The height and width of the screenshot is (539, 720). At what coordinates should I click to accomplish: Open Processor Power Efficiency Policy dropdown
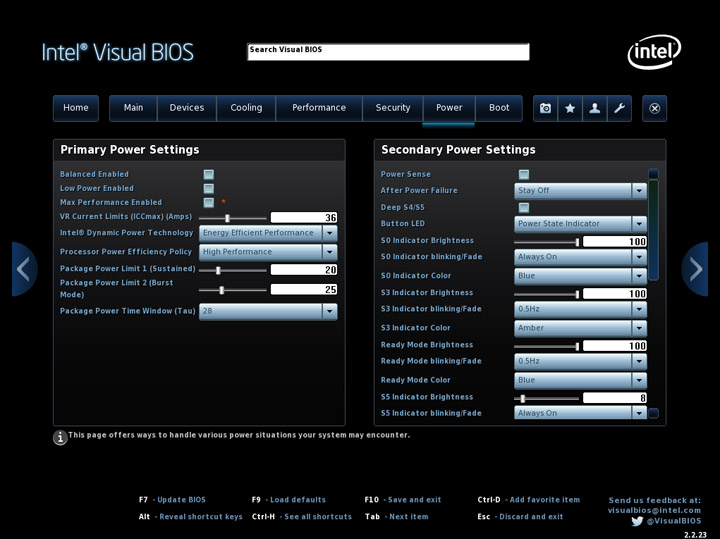[x=268, y=252]
